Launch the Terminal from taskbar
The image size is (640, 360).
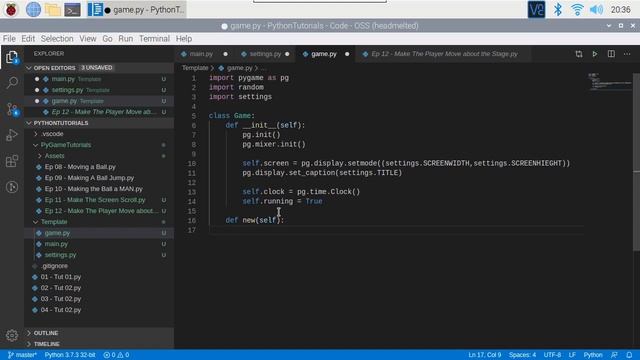click(x=72, y=9)
